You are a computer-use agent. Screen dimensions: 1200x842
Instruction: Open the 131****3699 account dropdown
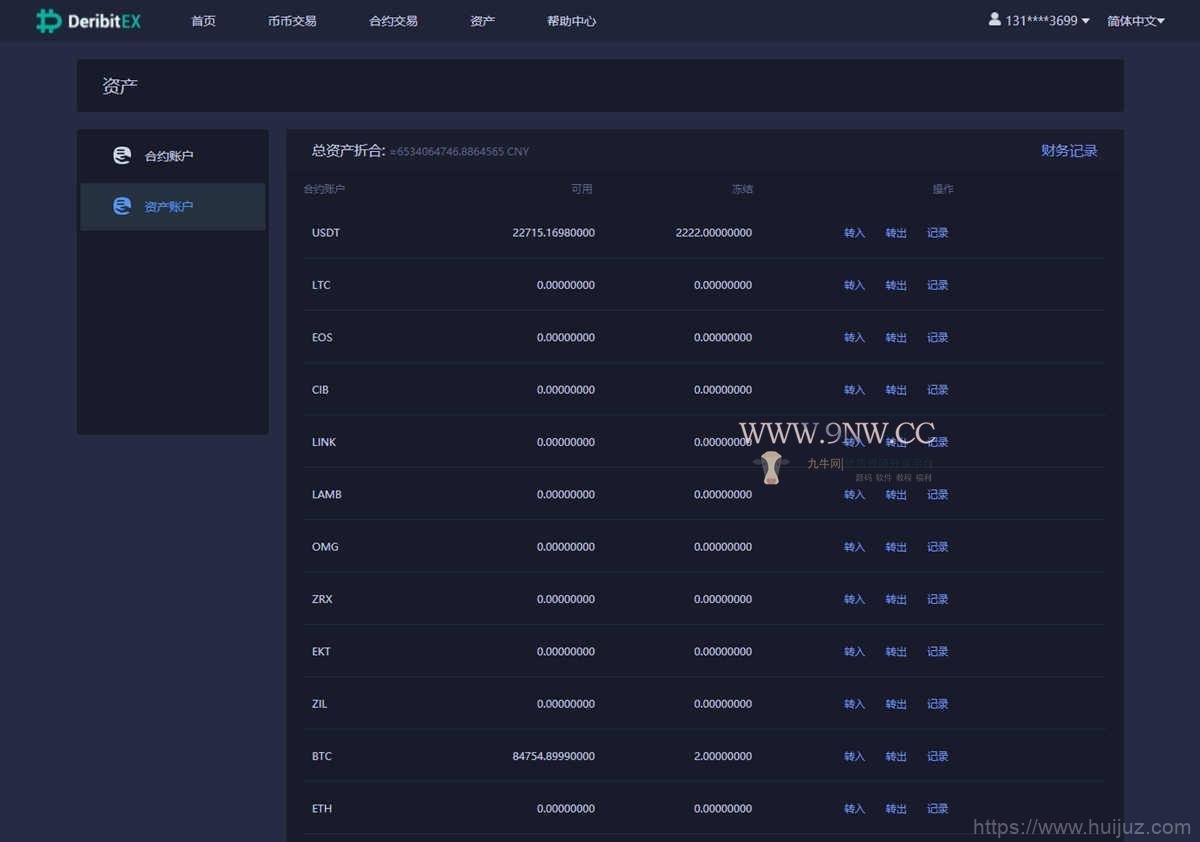click(1047, 20)
